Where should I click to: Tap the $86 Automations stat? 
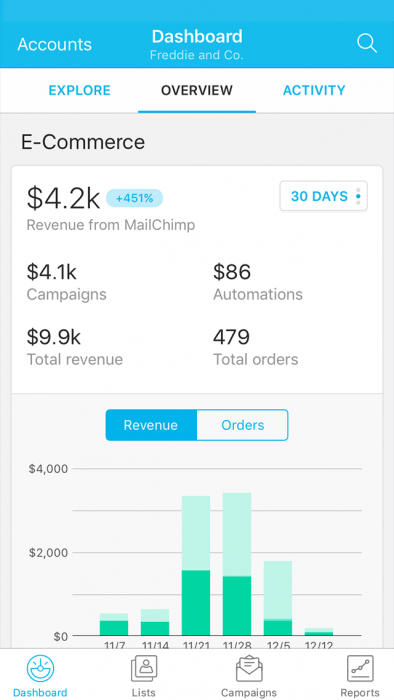258,282
